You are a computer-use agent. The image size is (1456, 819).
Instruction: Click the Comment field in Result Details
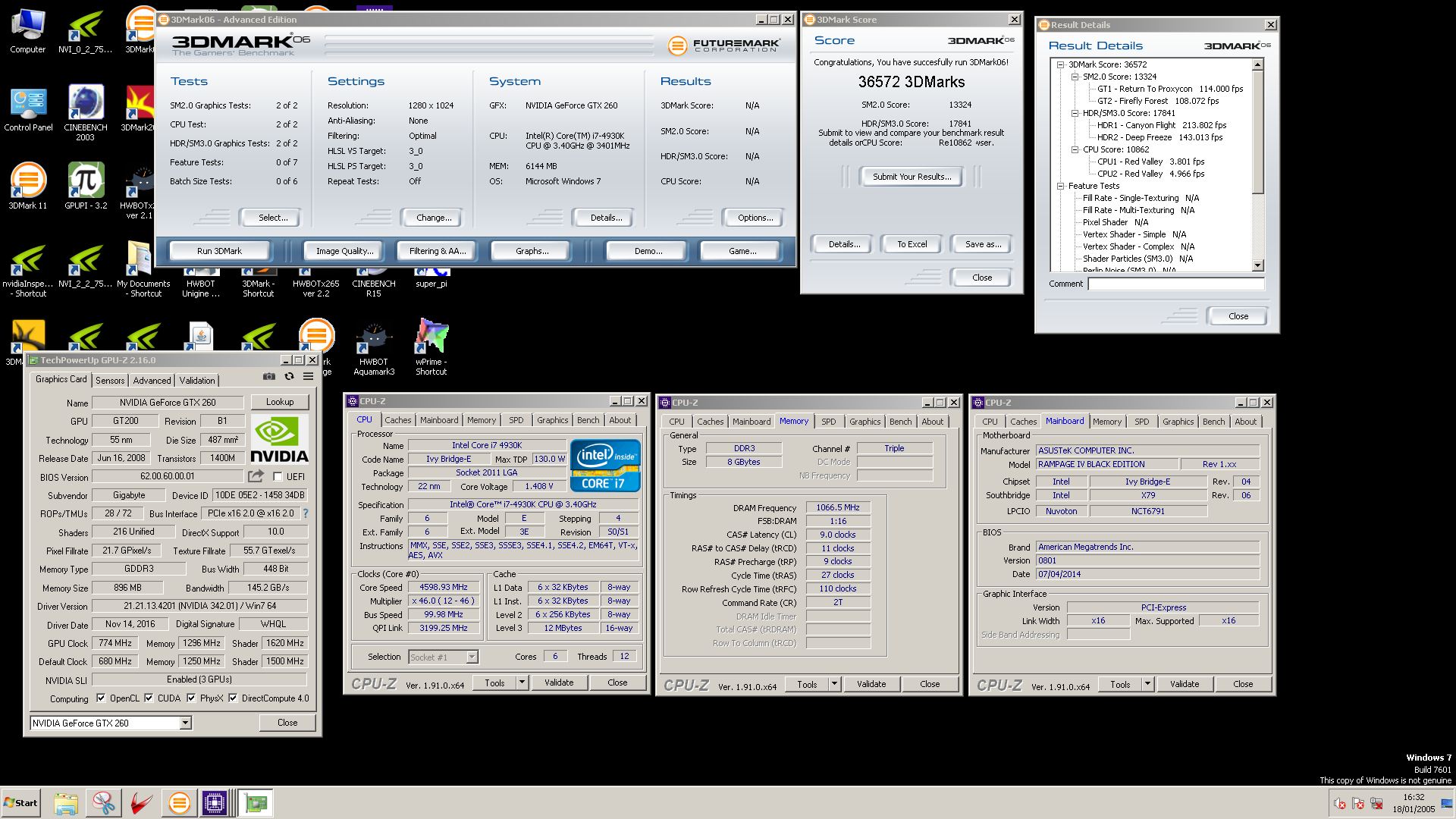(x=1176, y=284)
